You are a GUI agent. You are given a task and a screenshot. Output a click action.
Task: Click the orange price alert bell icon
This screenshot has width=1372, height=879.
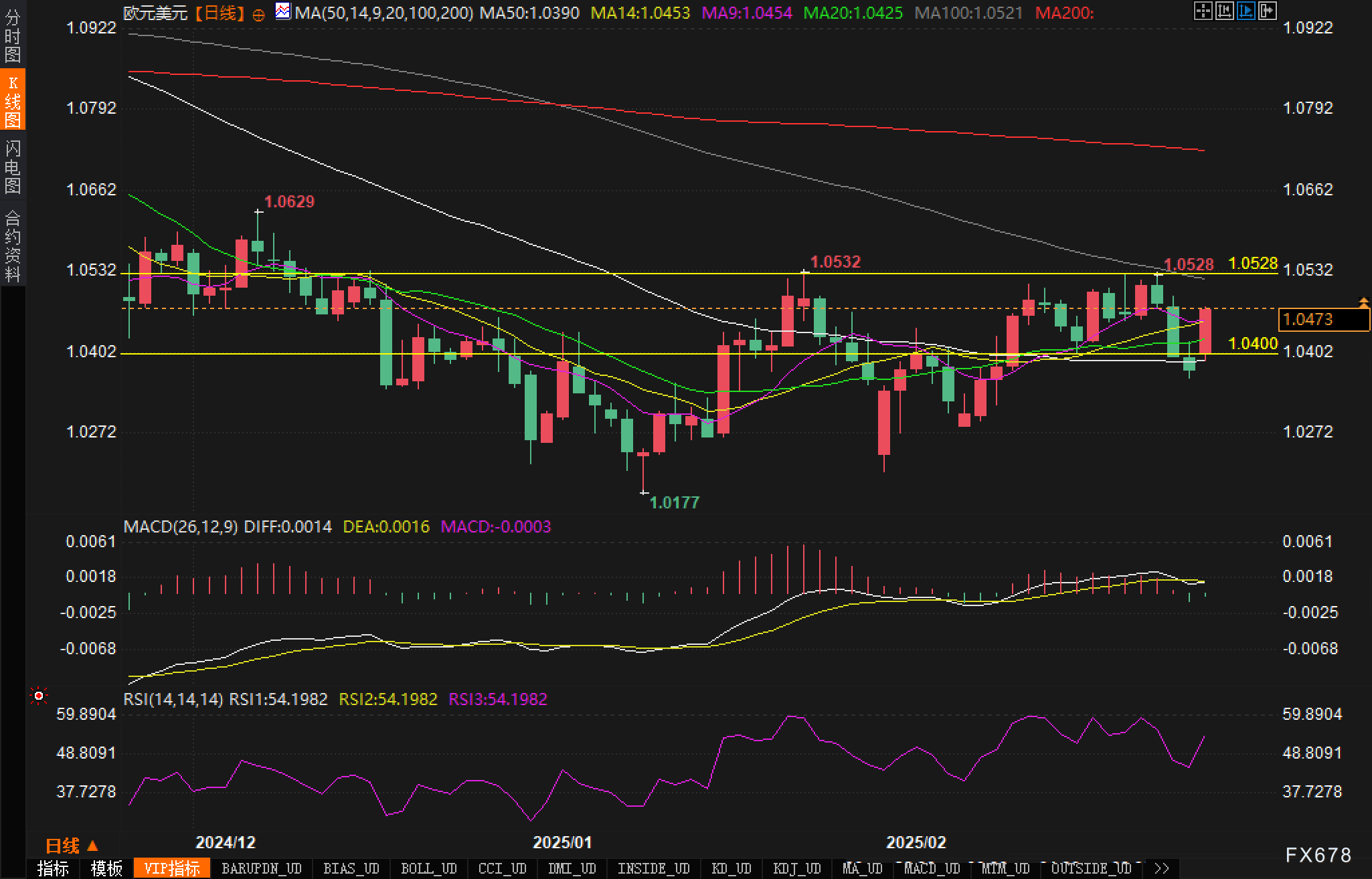tap(1363, 303)
